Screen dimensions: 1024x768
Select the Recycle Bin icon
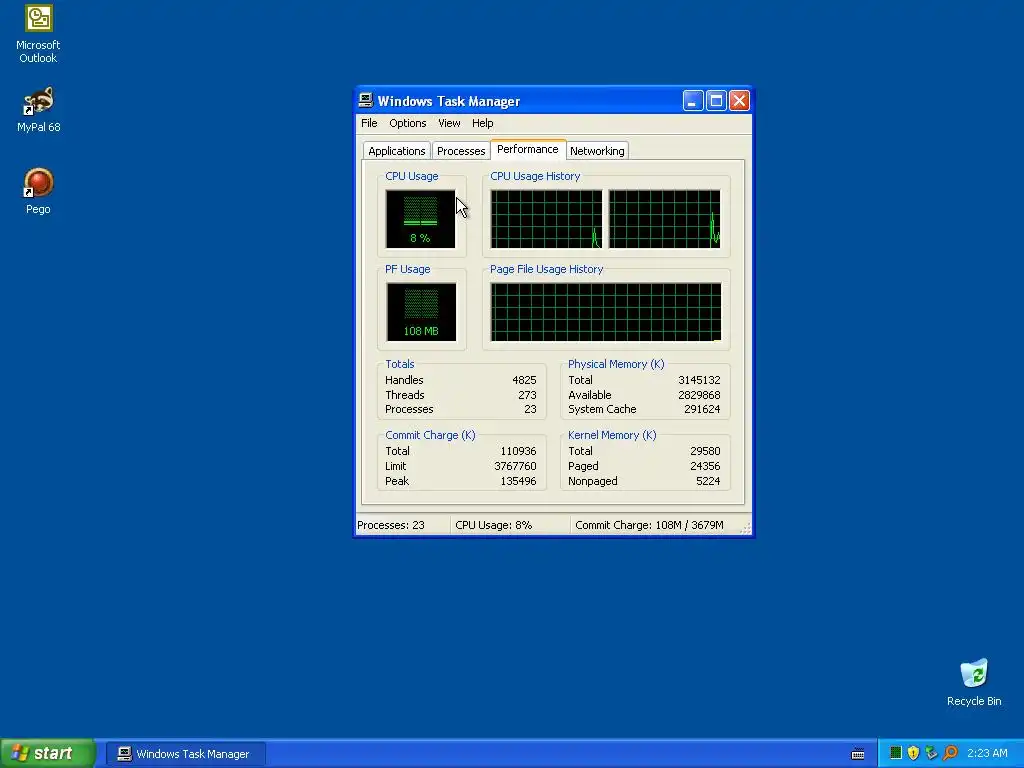[x=974, y=683]
